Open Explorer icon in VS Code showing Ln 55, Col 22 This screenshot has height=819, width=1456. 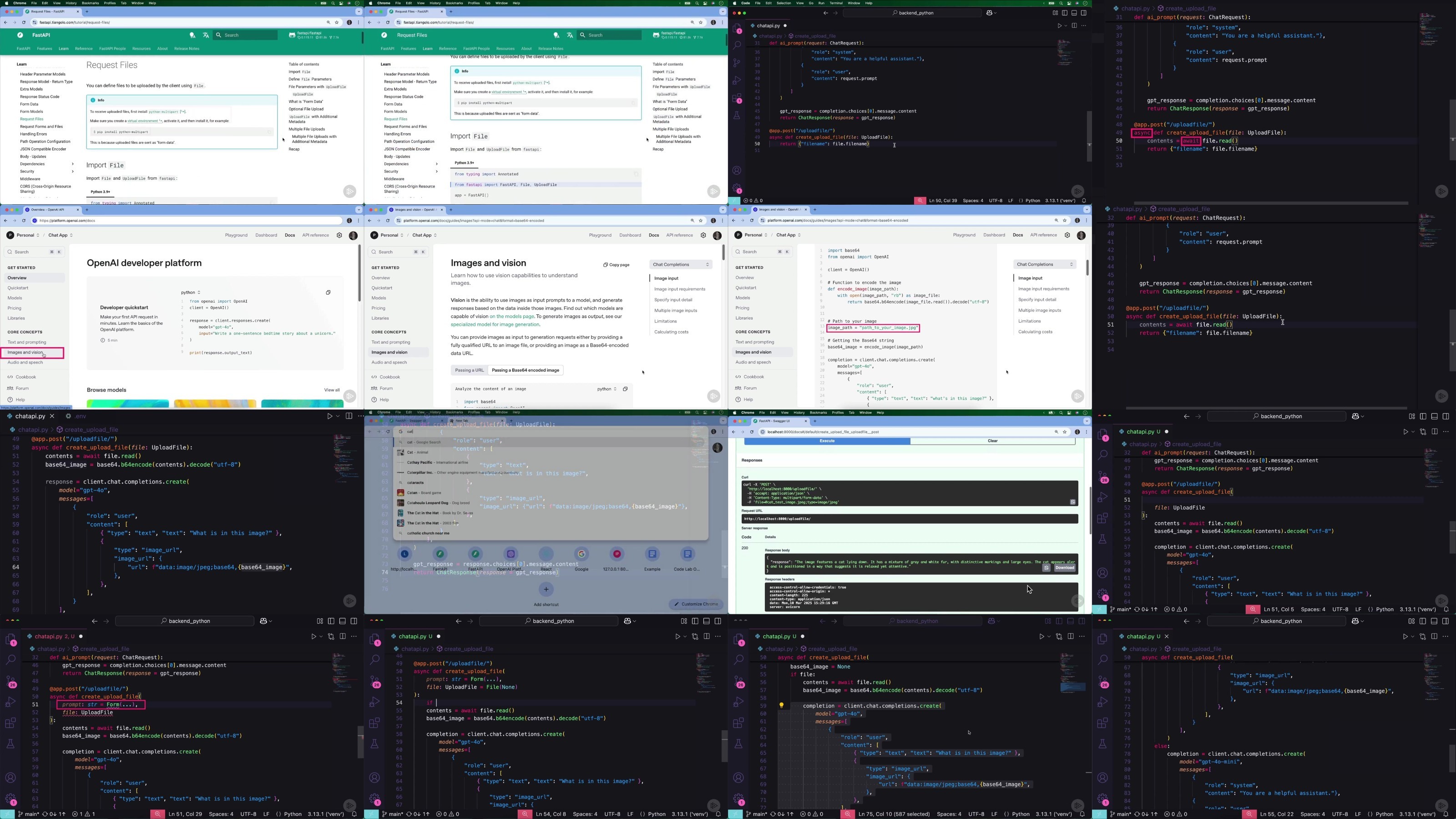(x=1102, y=639)
